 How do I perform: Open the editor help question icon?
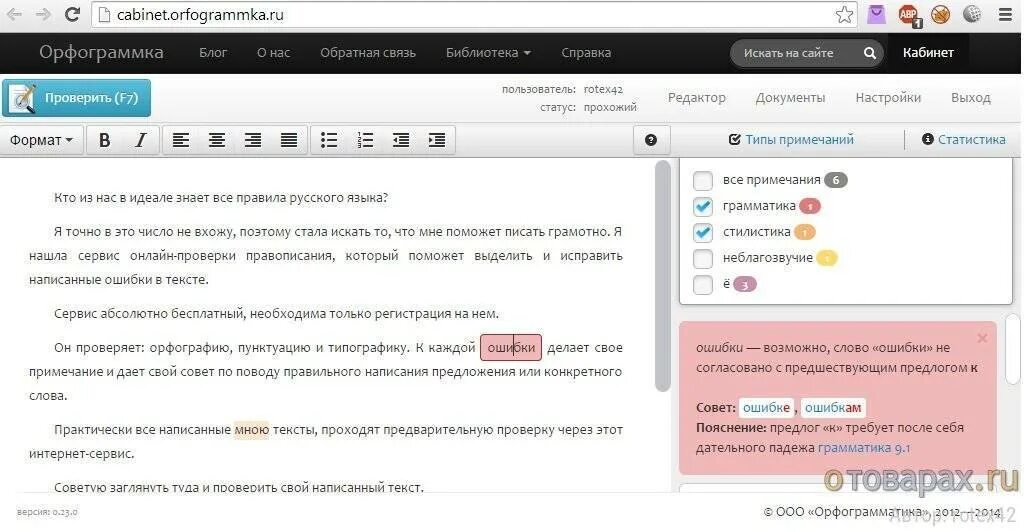point(650,140)
